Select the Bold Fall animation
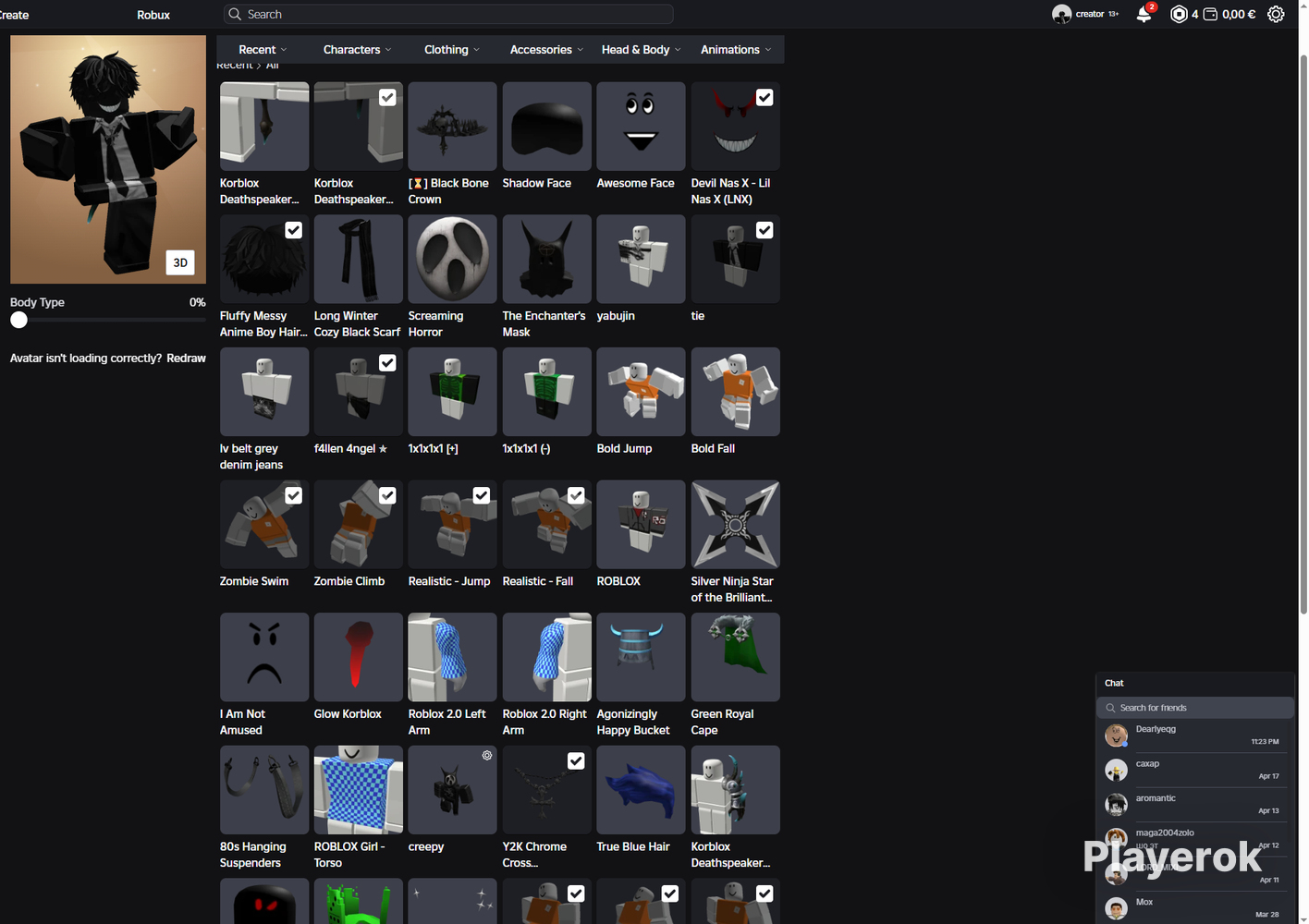This screenshot has width=1309, height=924. click(x=735, y=392)
